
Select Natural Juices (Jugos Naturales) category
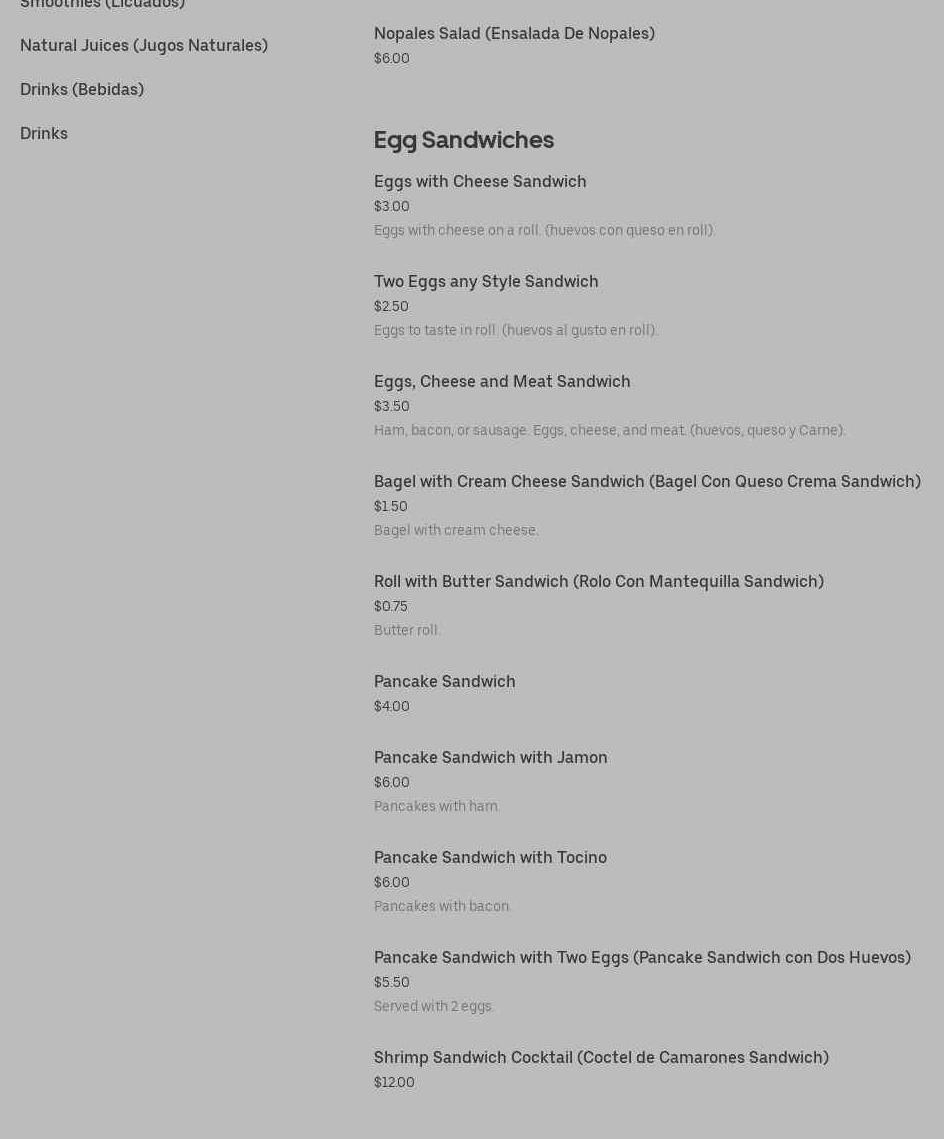[144, 45]
